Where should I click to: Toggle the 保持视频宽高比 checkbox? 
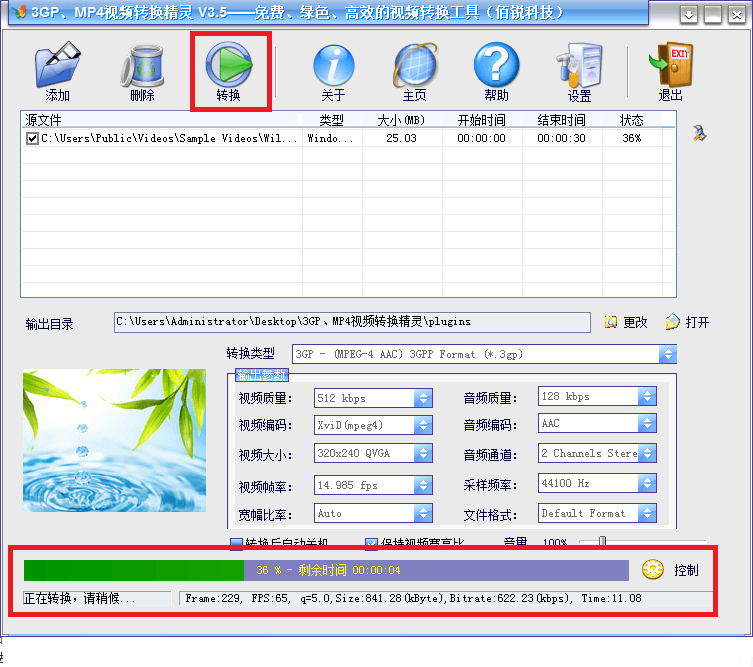tap(371, 543)
